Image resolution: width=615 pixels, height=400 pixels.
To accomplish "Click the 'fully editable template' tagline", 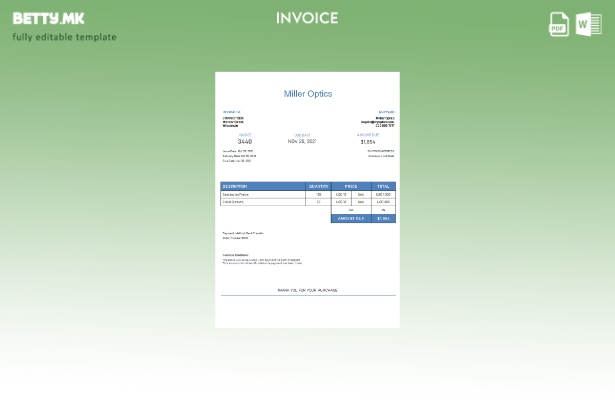I will (64, 38).
